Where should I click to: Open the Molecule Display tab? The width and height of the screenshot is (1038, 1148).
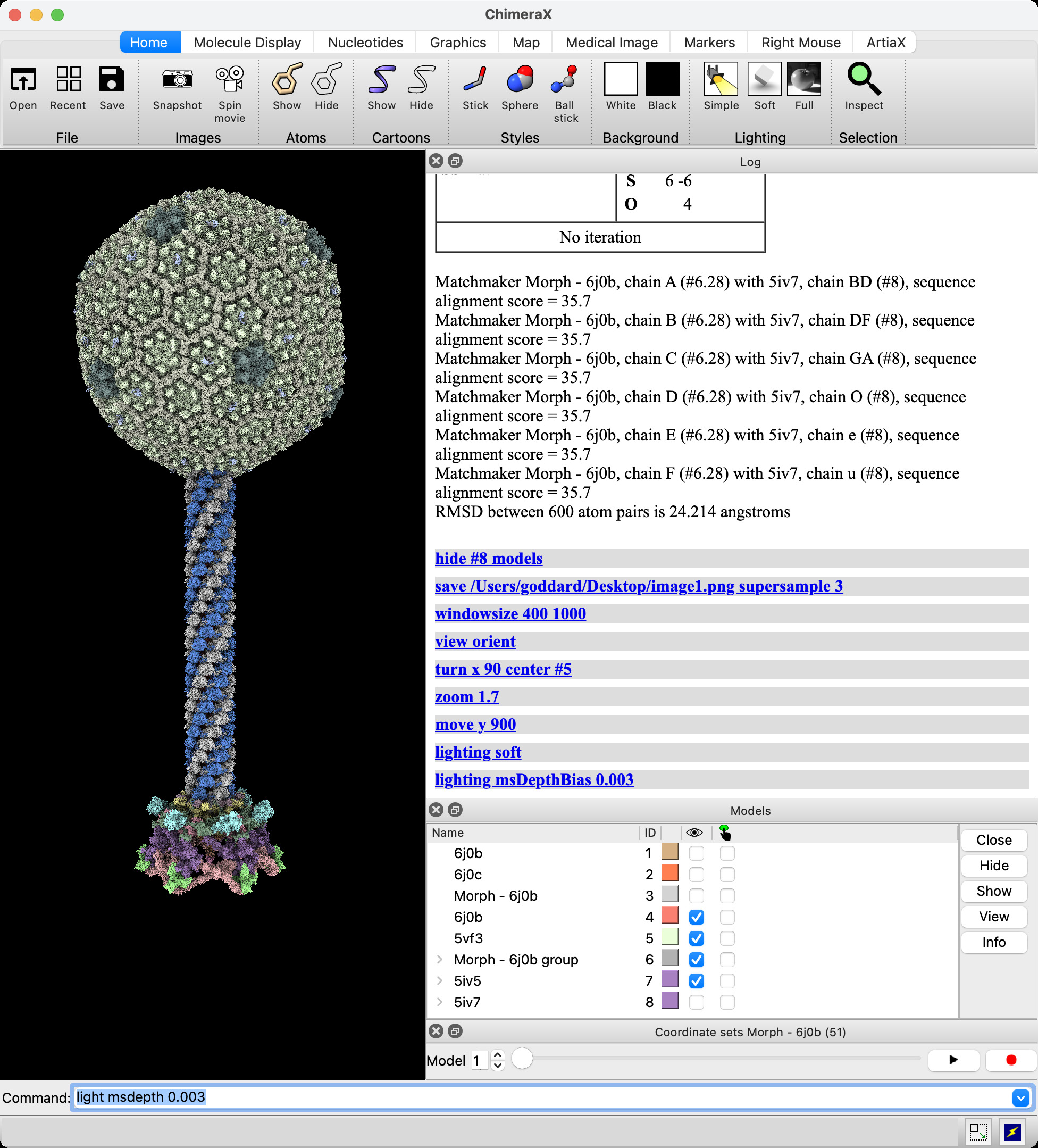click(x=247, y=43)
